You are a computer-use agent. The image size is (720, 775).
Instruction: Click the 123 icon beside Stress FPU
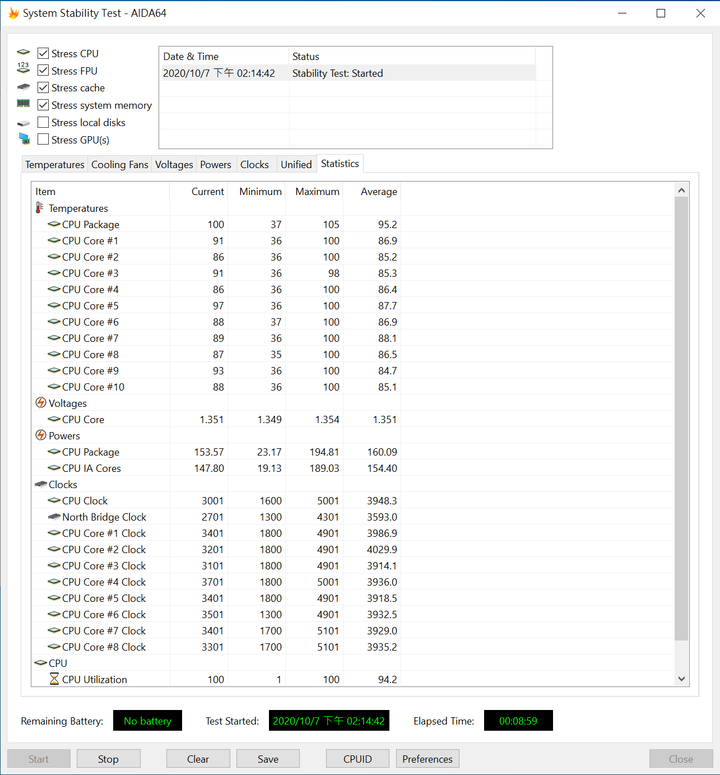23,68
